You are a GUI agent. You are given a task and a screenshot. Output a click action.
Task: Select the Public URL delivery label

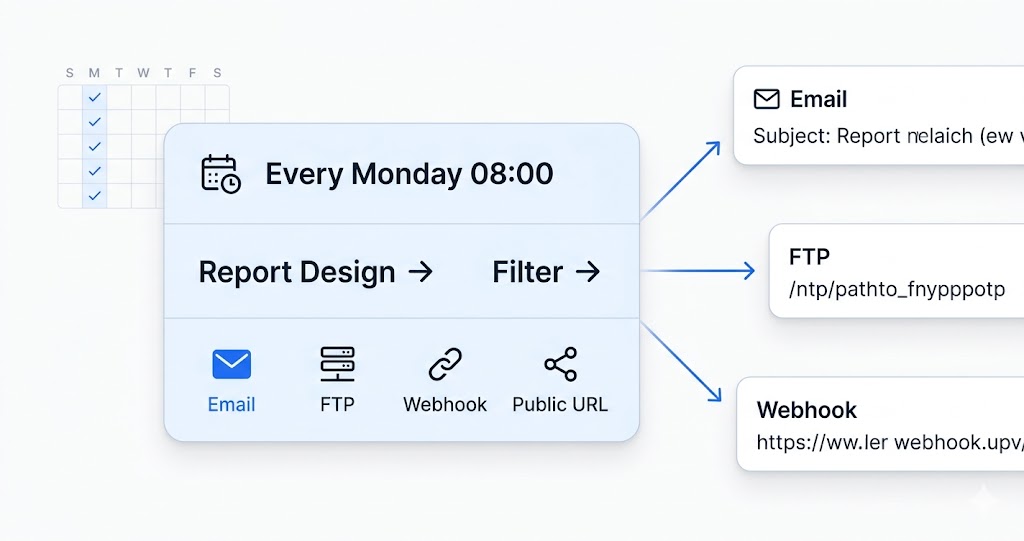click(560, 404)
